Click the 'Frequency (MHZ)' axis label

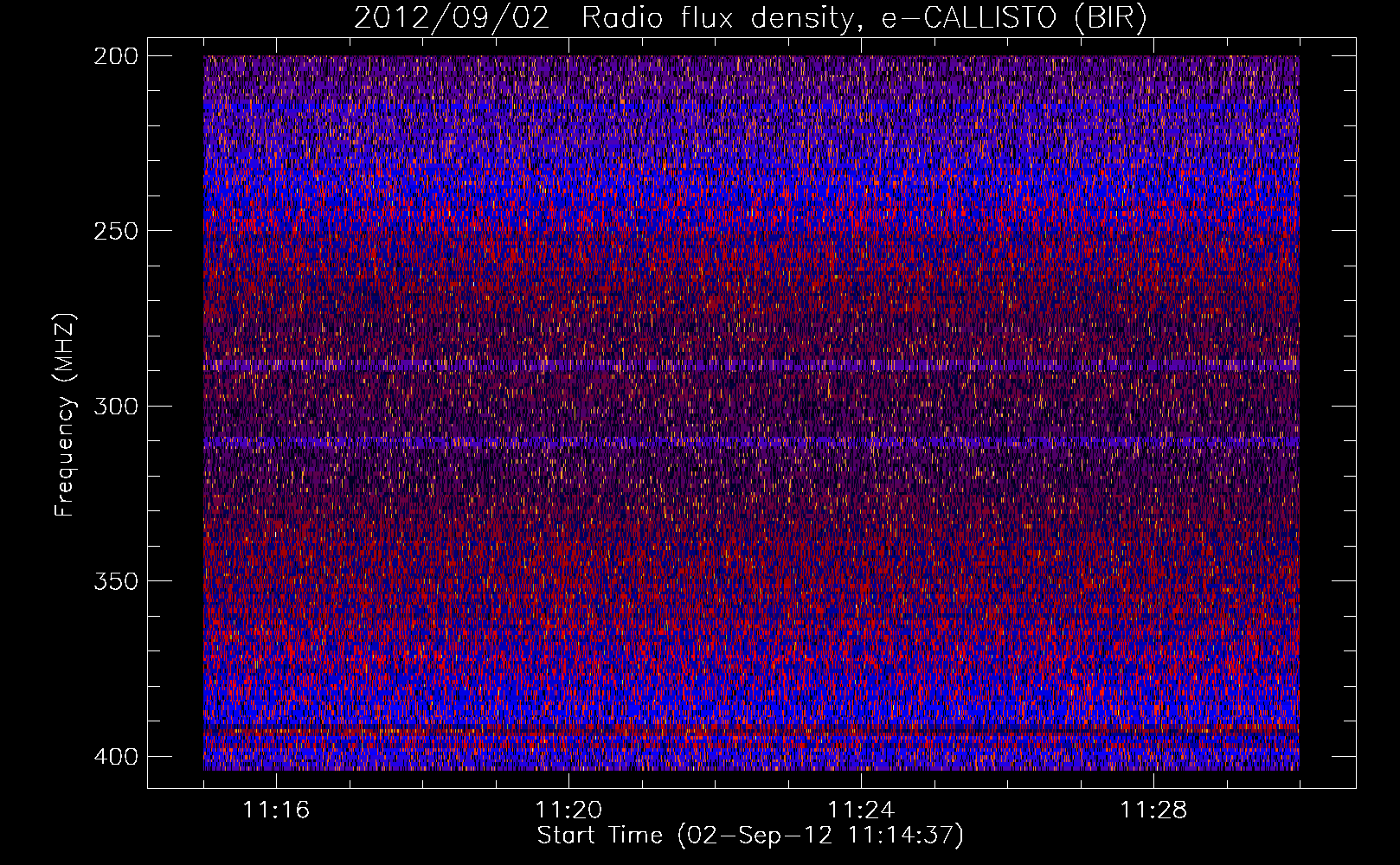click(65, 414)
